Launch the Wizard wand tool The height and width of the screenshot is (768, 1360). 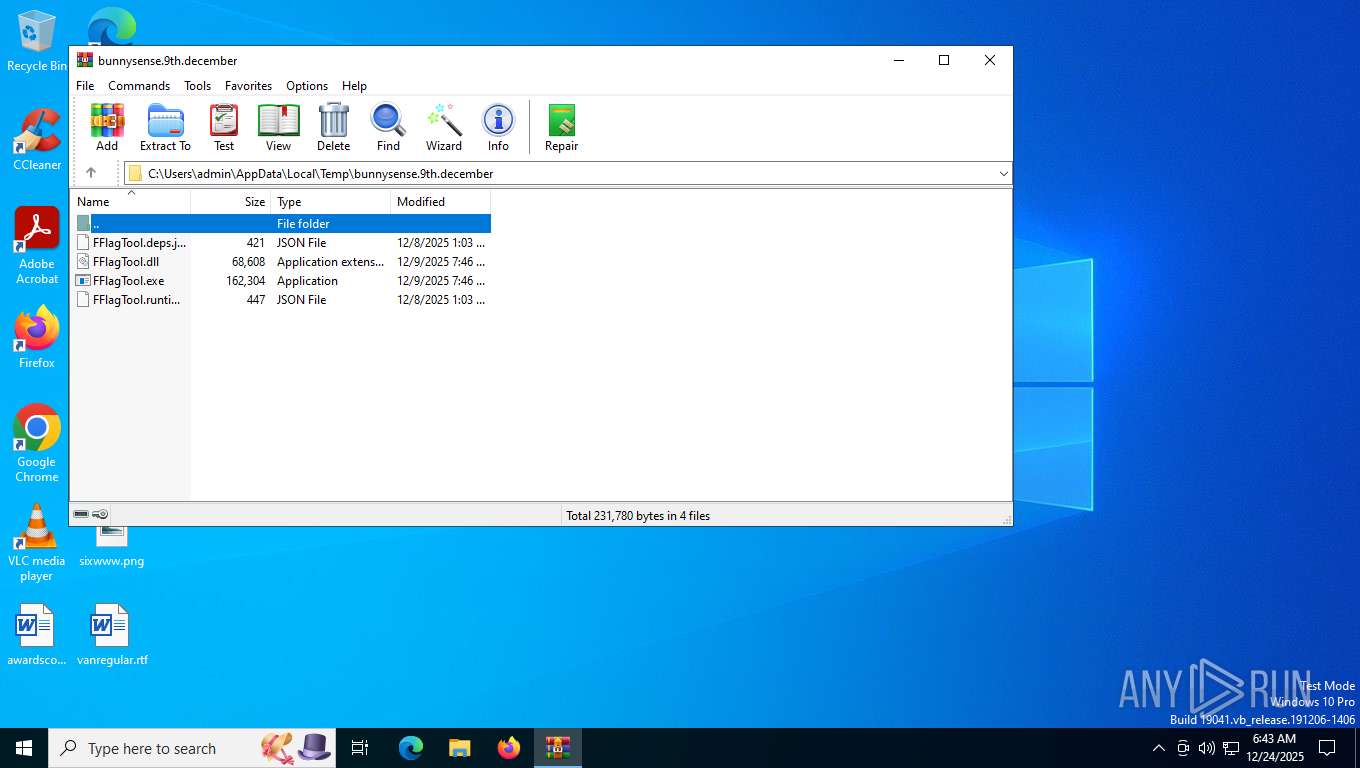[444, 128]
